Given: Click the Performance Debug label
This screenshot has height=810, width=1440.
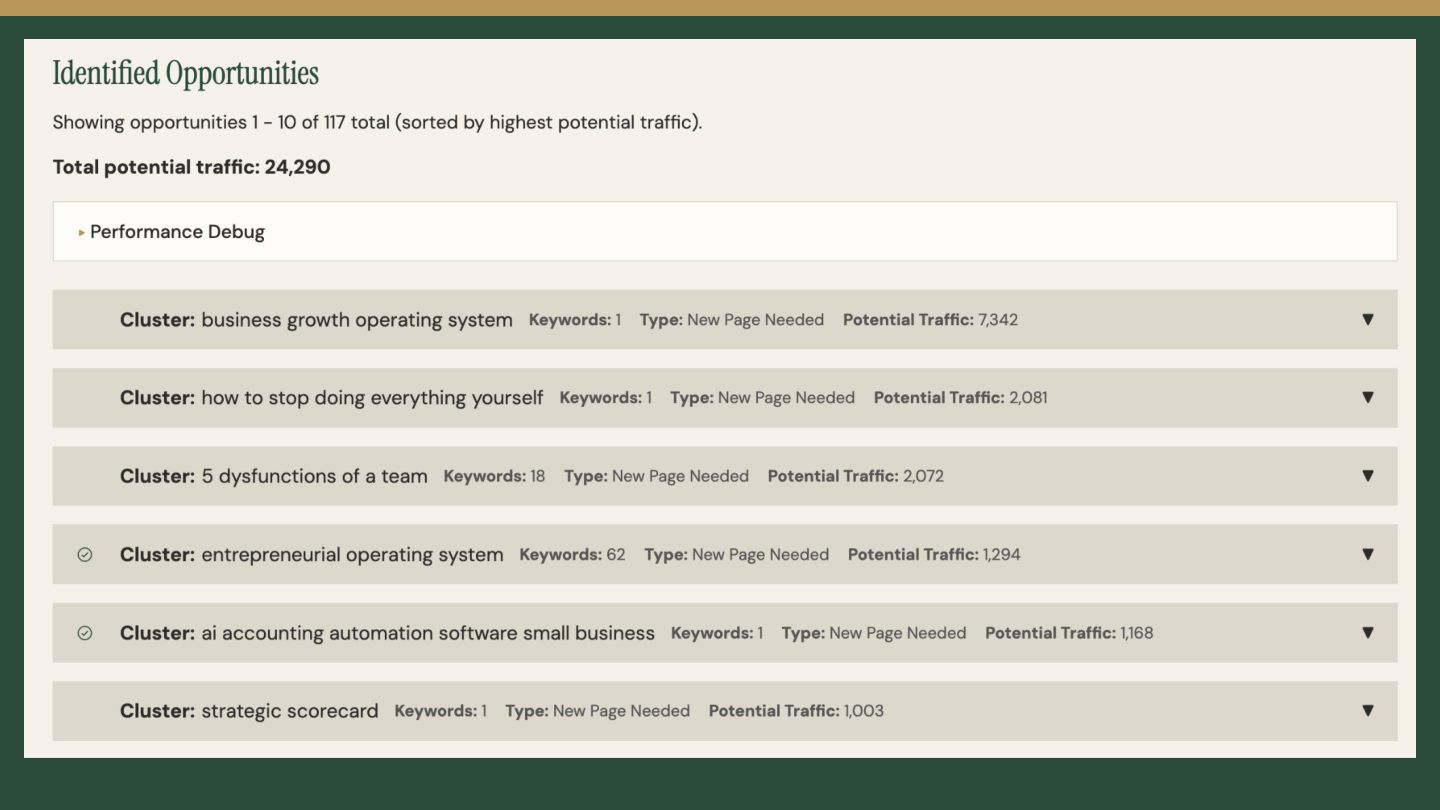Looking at the screenshot, I should coord(177,232).
